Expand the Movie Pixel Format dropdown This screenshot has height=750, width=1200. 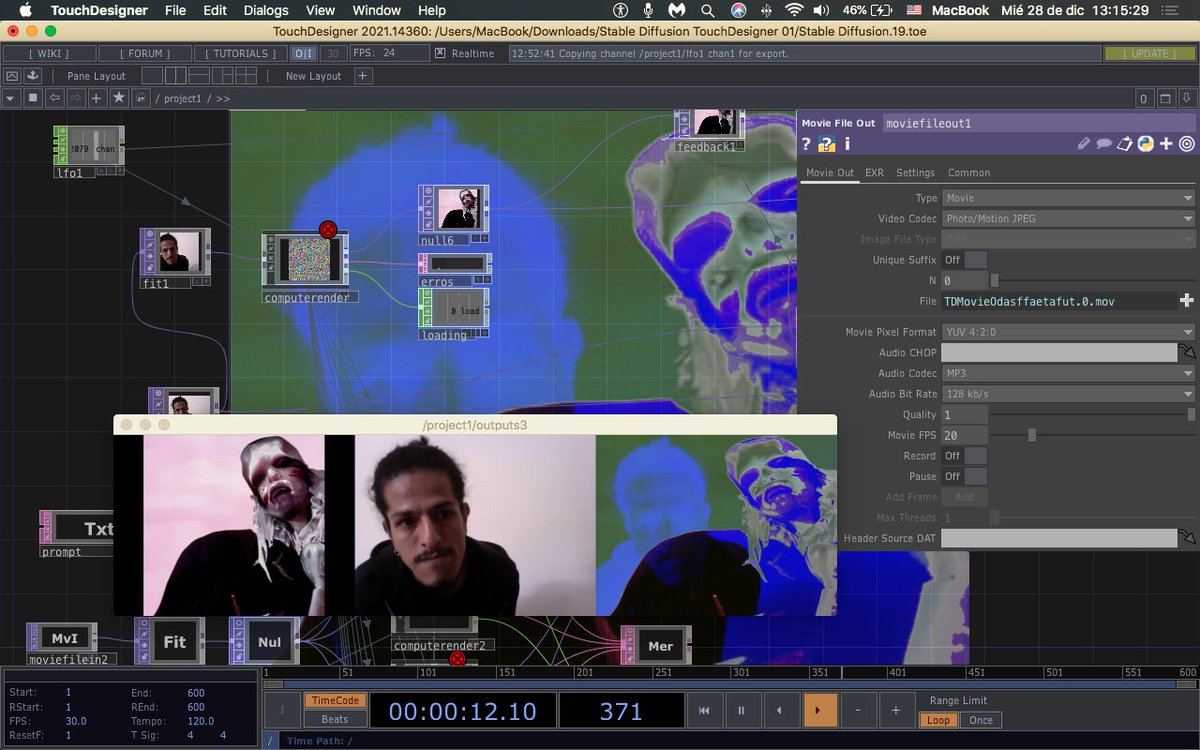(x=1068, y=332)
